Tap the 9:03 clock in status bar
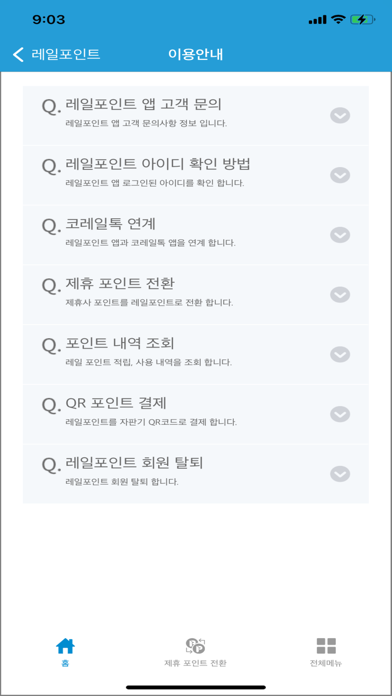This screenshot has width=392, height=696. click(49, 20)
